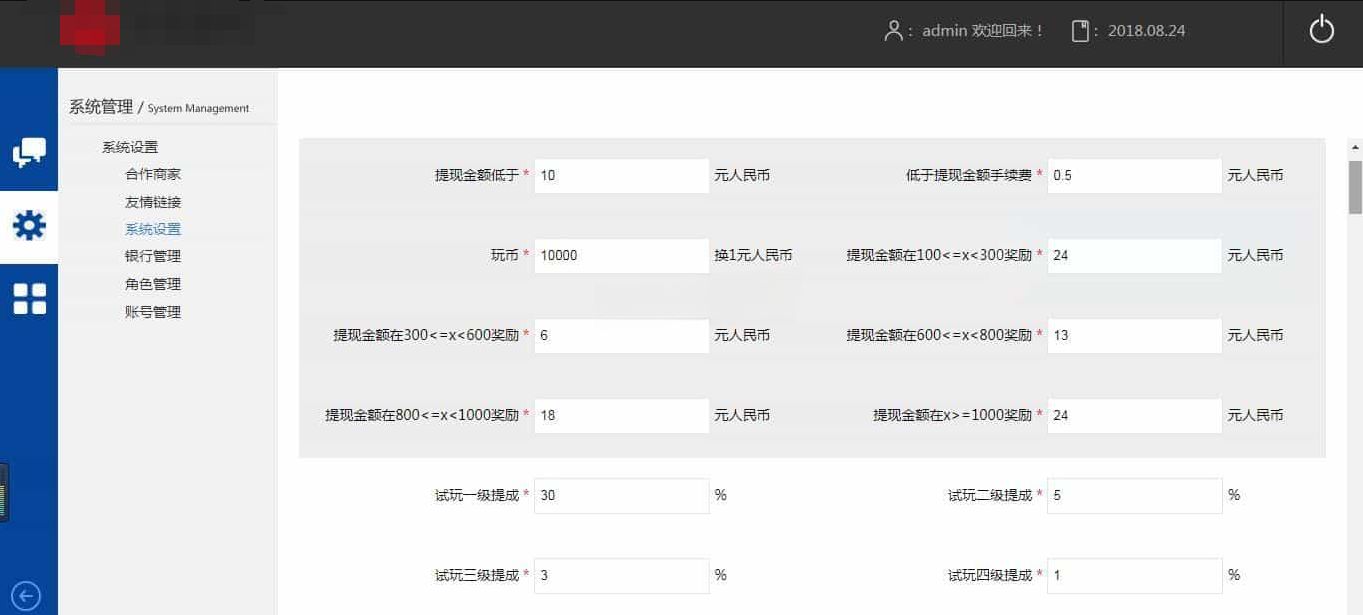Open 账号管理 from the sidebar
Image resolution: width=1363 pixels, height=615 pixels.
pos(153,312)
